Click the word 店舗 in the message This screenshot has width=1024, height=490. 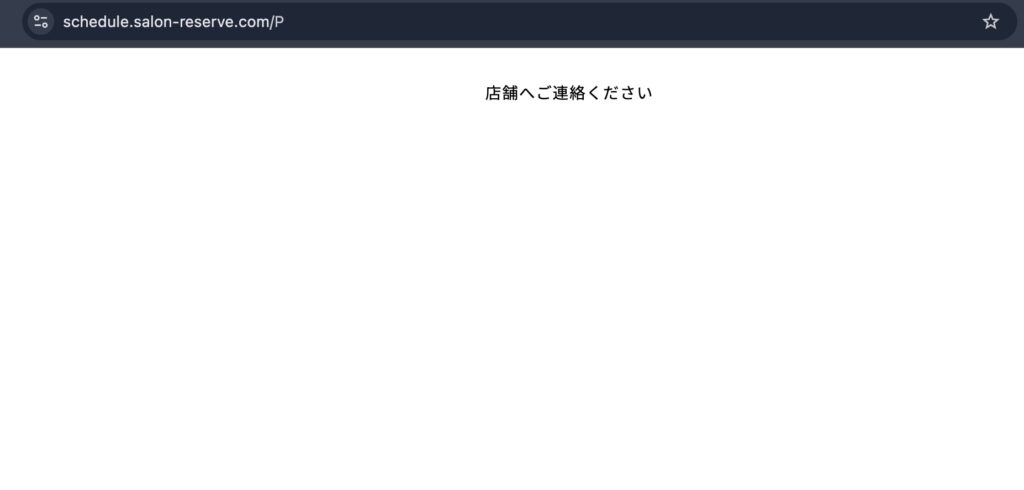(x=502, y=93)
